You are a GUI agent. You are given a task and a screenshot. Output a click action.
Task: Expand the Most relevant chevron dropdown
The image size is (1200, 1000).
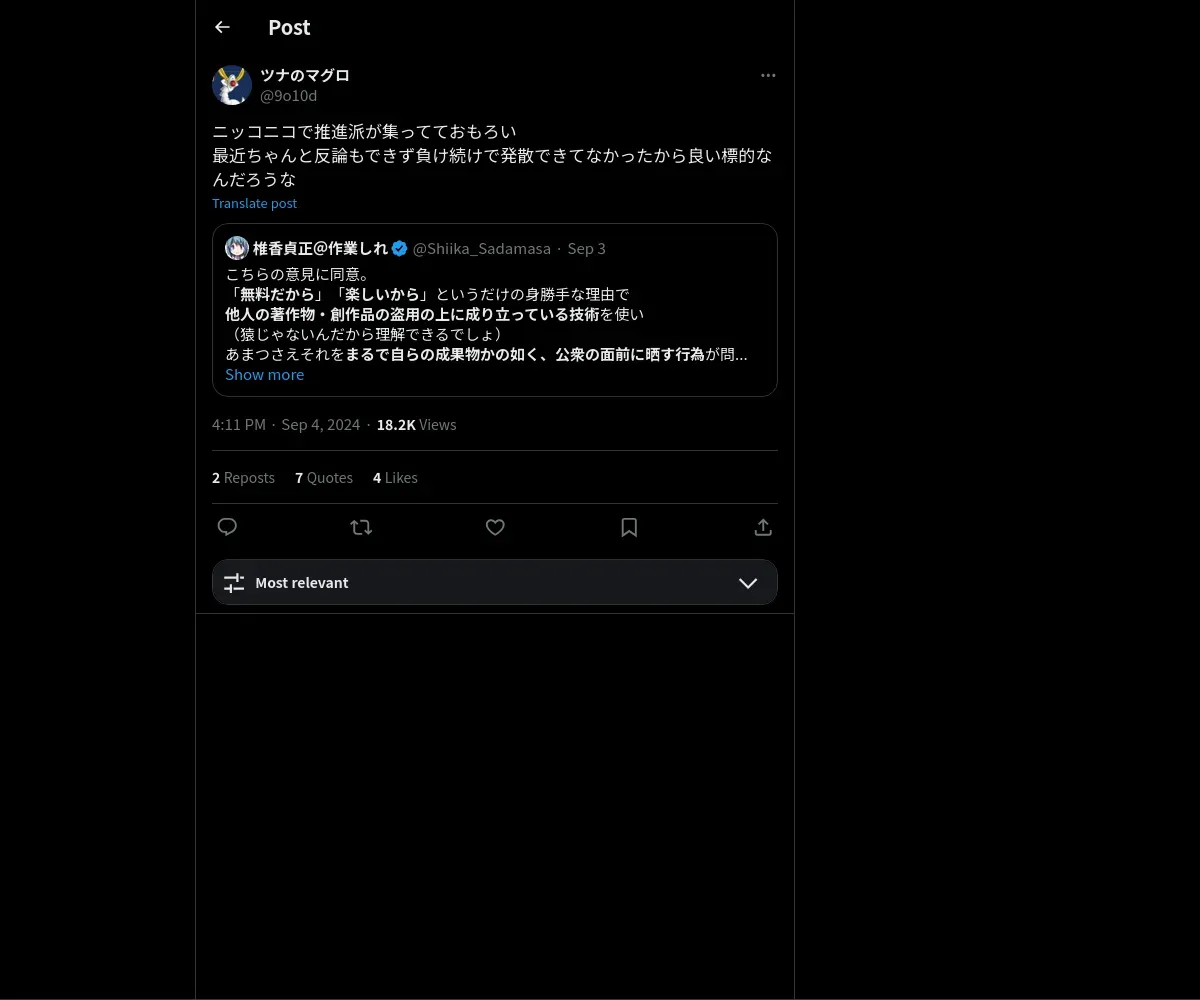click(x=748, y=583)
